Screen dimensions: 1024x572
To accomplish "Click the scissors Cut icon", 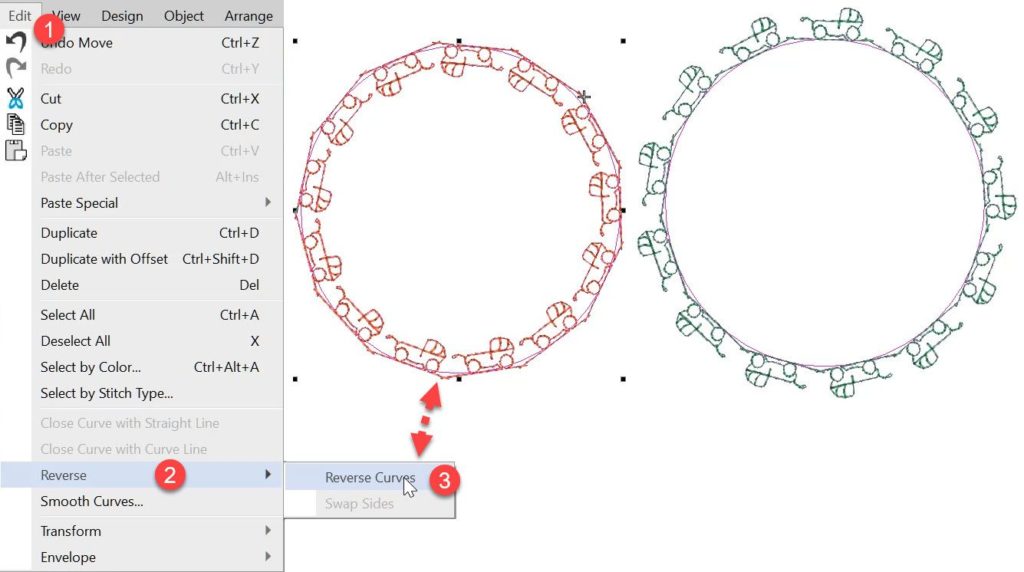I will [x=16, y=98].
